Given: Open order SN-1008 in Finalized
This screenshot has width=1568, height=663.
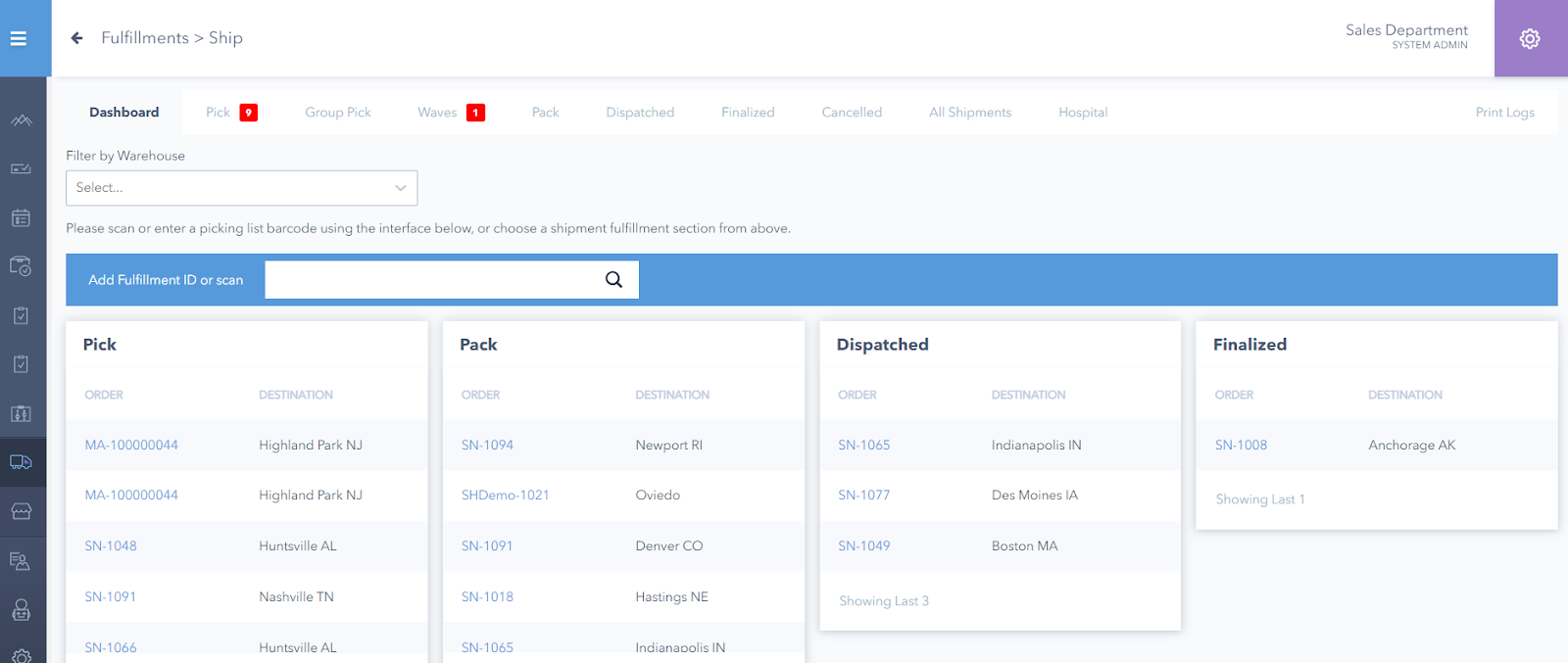Looking at the screenshot, I should pyautogui.click(x=1241, y=446).
